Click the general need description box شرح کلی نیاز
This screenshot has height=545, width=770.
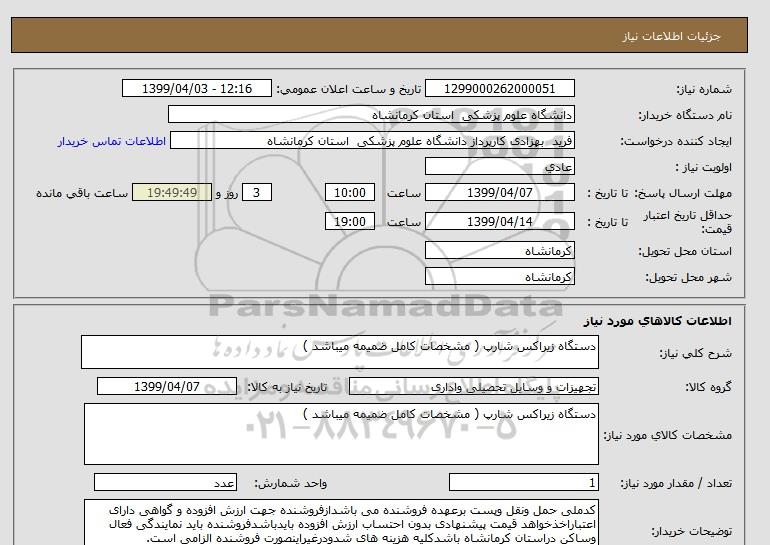(x=340, y=352)
